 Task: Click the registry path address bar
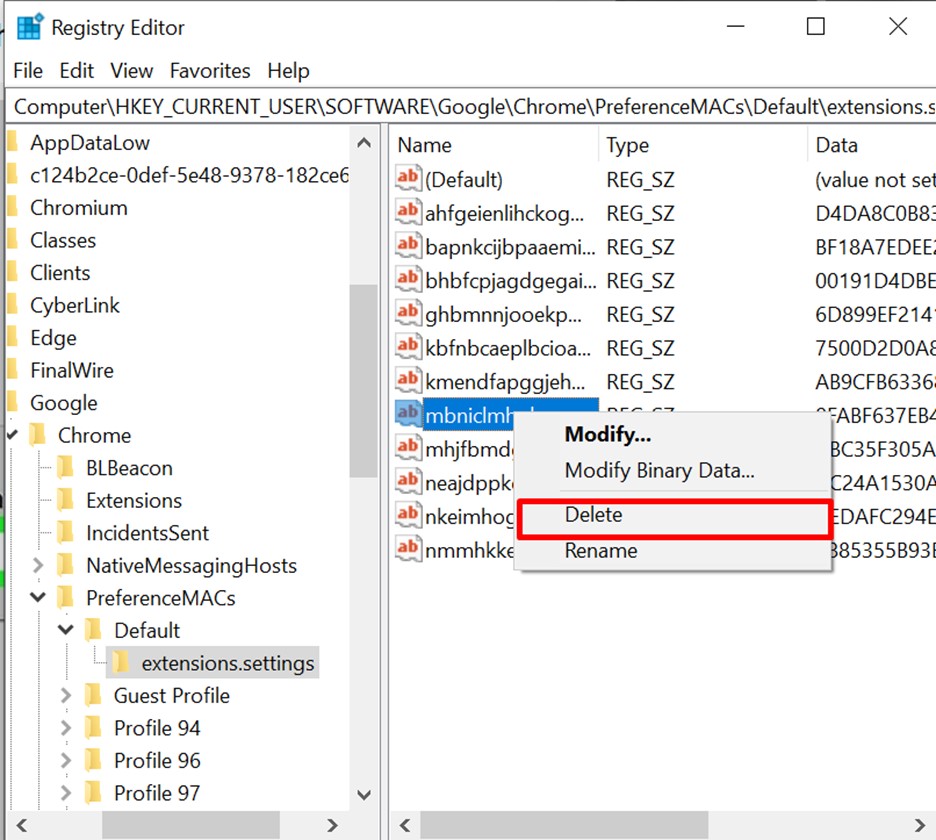click(x=470, y=106)
